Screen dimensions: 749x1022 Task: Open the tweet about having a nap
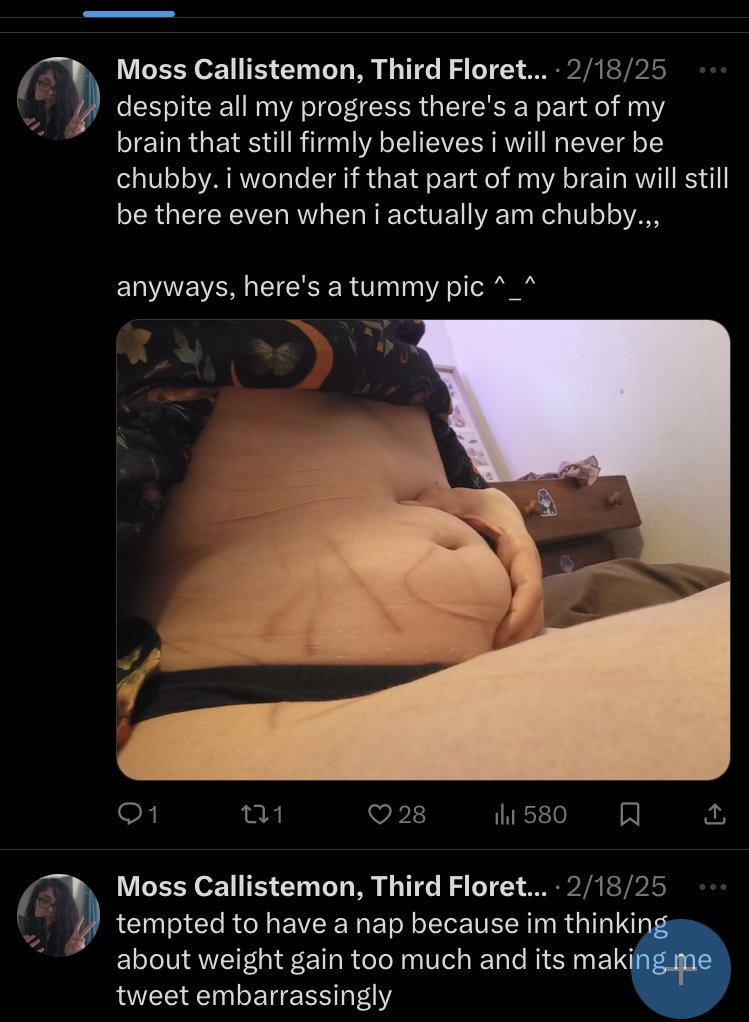[413, 959]
